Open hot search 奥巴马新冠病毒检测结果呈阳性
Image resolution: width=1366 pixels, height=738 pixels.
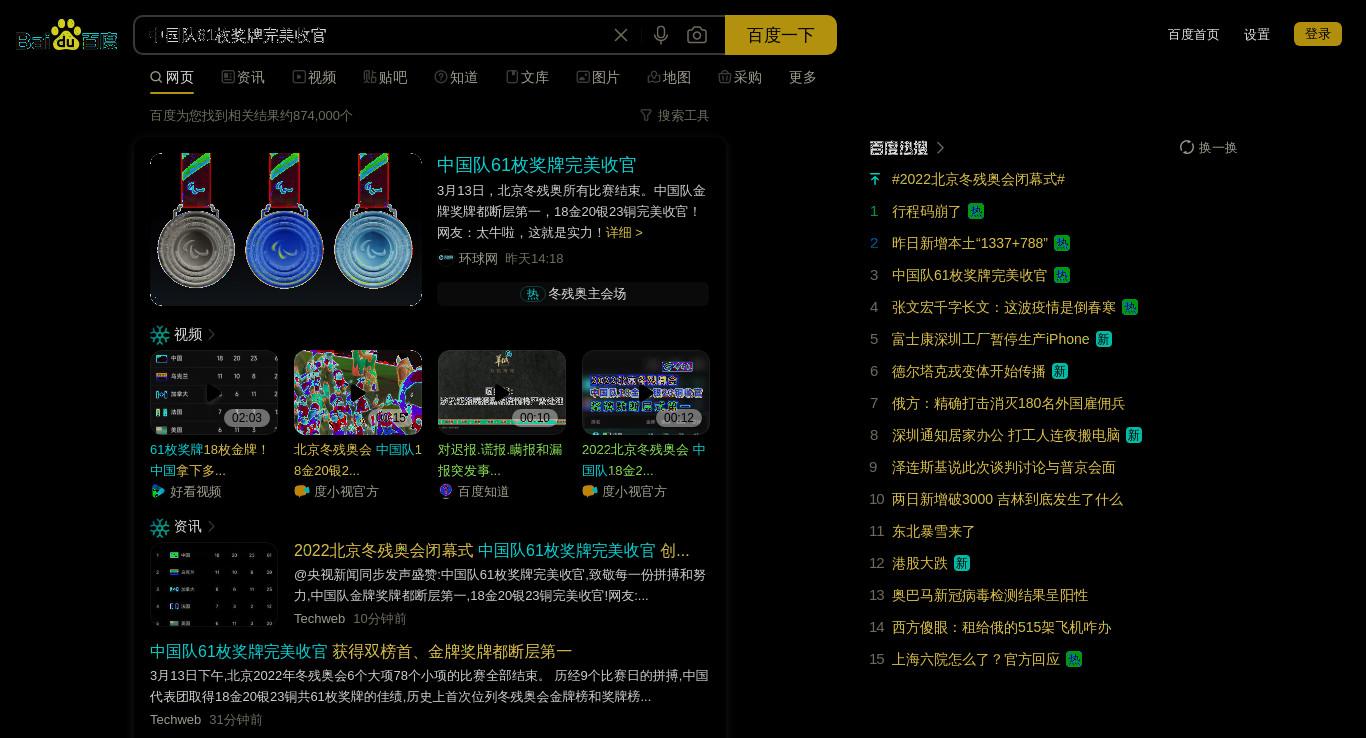click(x=990, y=595)
